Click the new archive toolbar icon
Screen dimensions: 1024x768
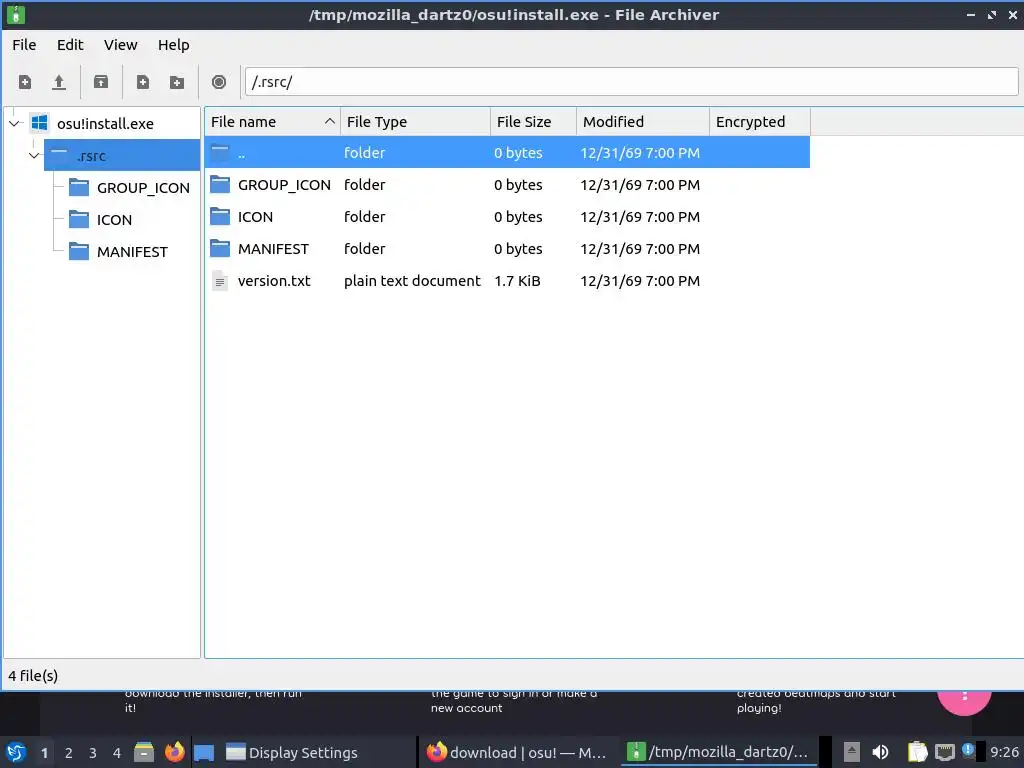point(25,82)
